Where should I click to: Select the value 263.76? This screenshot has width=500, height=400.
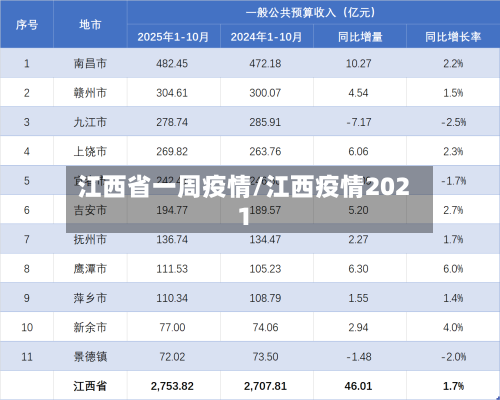pos(265,151)
